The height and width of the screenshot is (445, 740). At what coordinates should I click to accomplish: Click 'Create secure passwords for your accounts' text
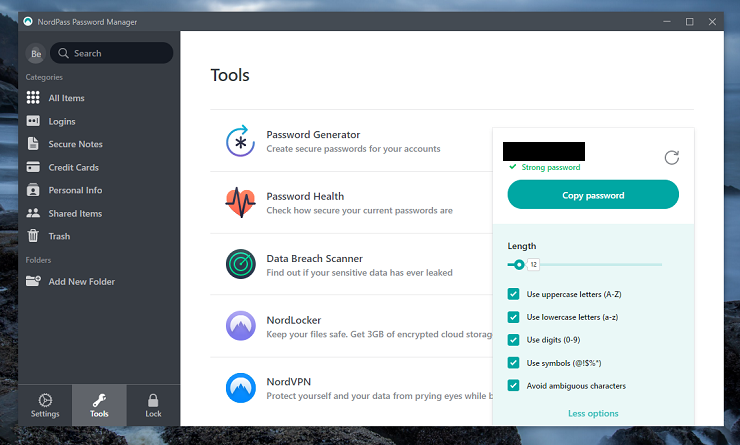point(353,149)
